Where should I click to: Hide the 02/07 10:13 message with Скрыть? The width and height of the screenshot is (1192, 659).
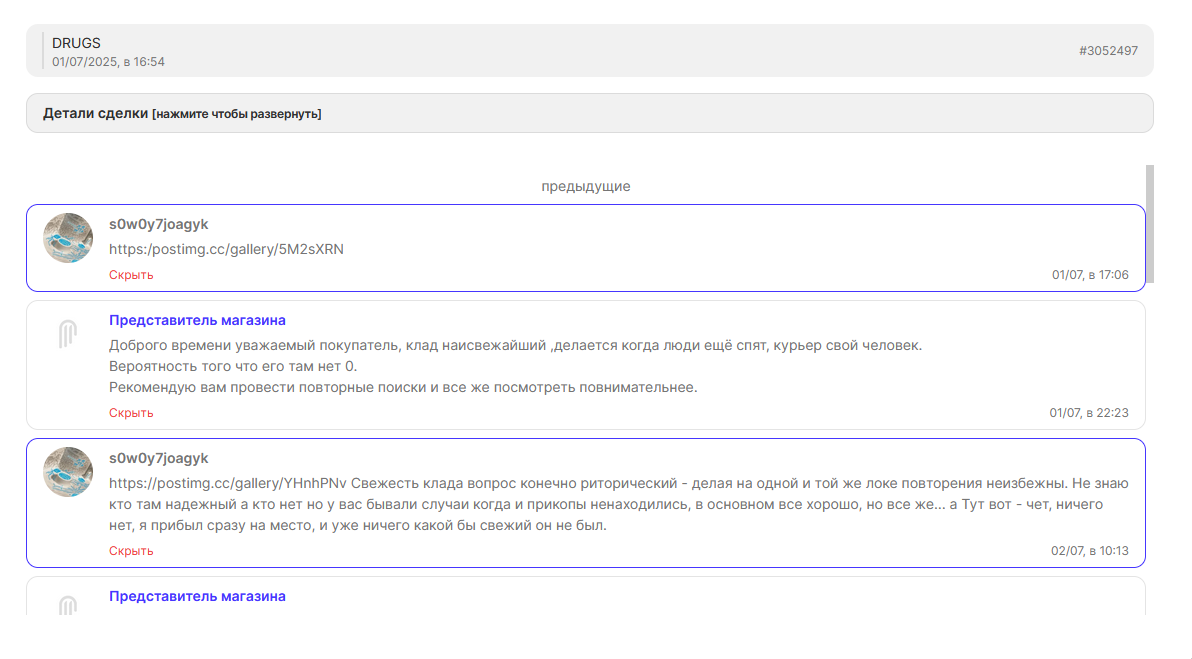click(131, 551)
